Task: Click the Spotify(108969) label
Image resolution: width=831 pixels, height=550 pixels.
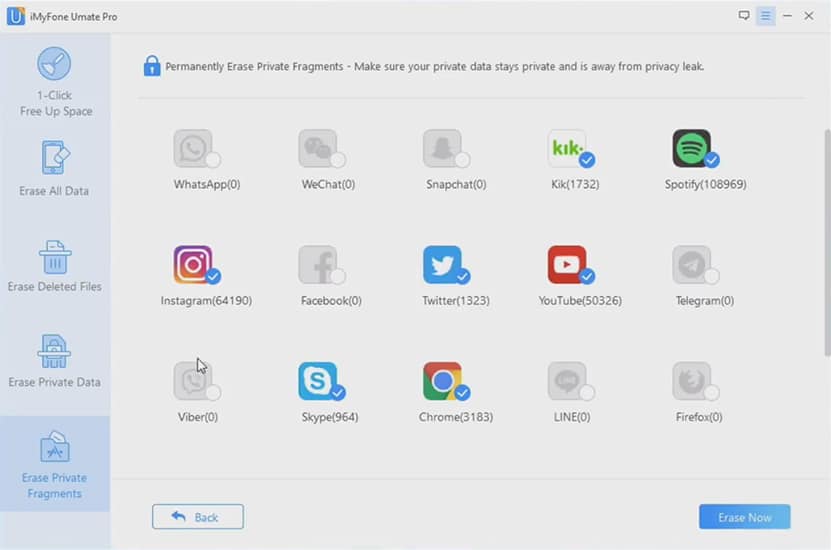Action: 705,184
